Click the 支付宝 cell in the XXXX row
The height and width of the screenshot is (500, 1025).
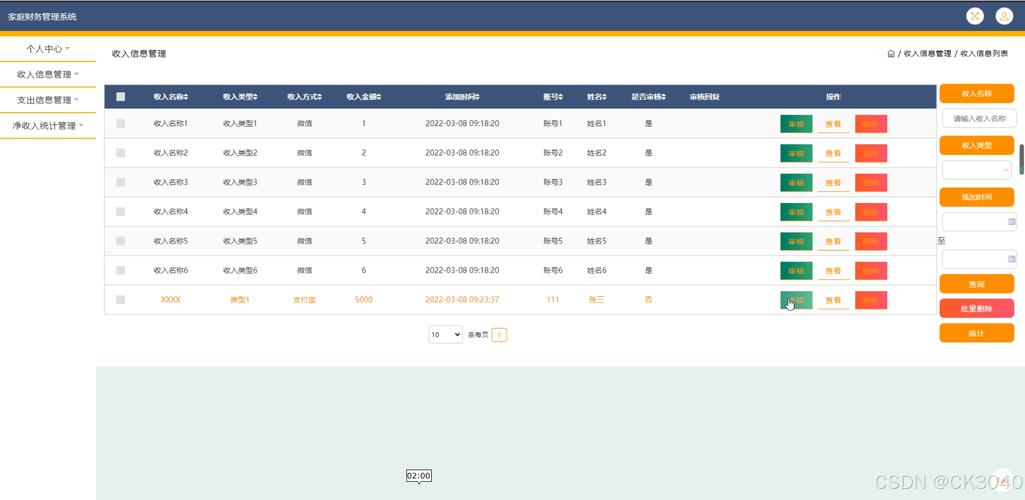304,299
